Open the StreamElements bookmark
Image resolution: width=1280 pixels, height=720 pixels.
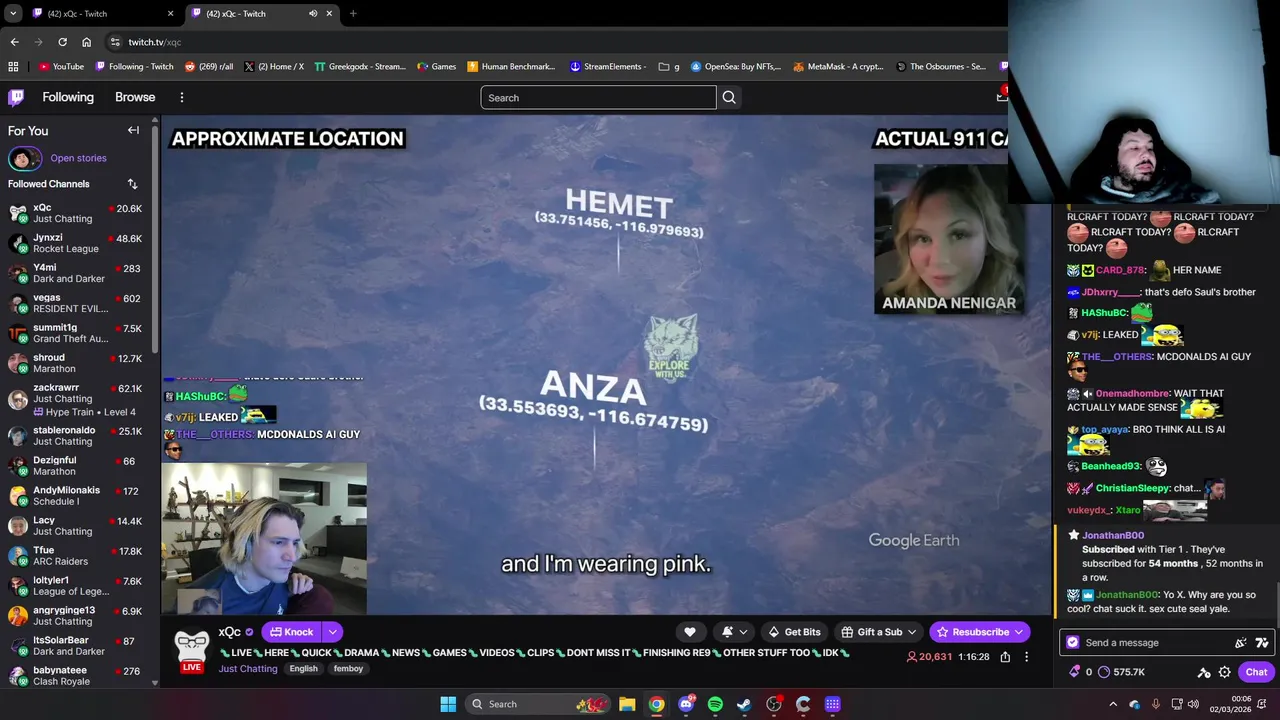click(x=607, y=67)
